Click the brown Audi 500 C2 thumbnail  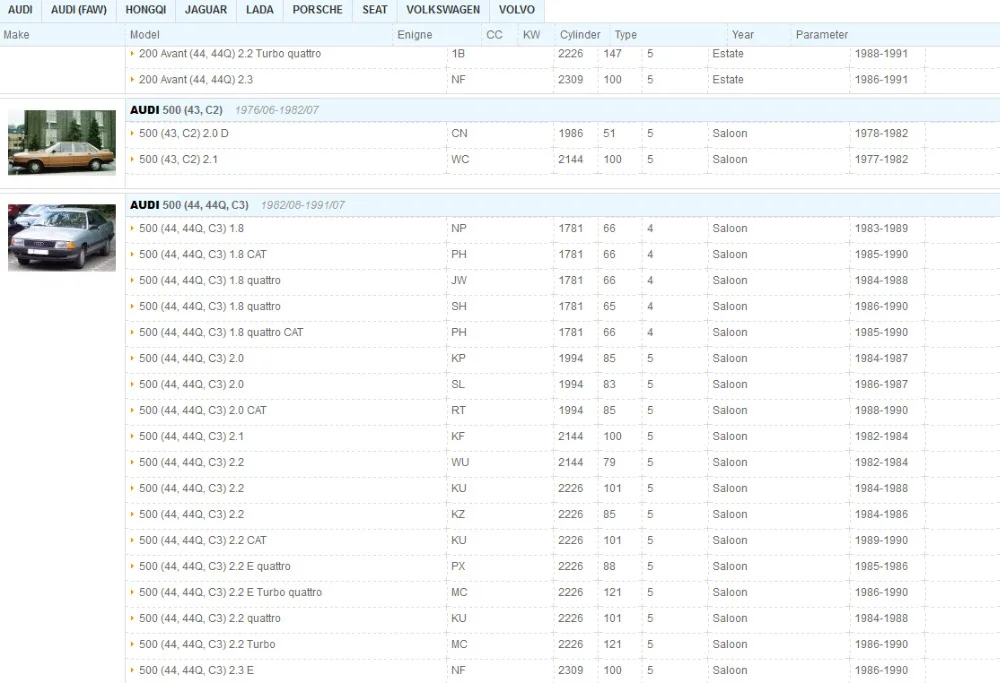tap(62, 142)
